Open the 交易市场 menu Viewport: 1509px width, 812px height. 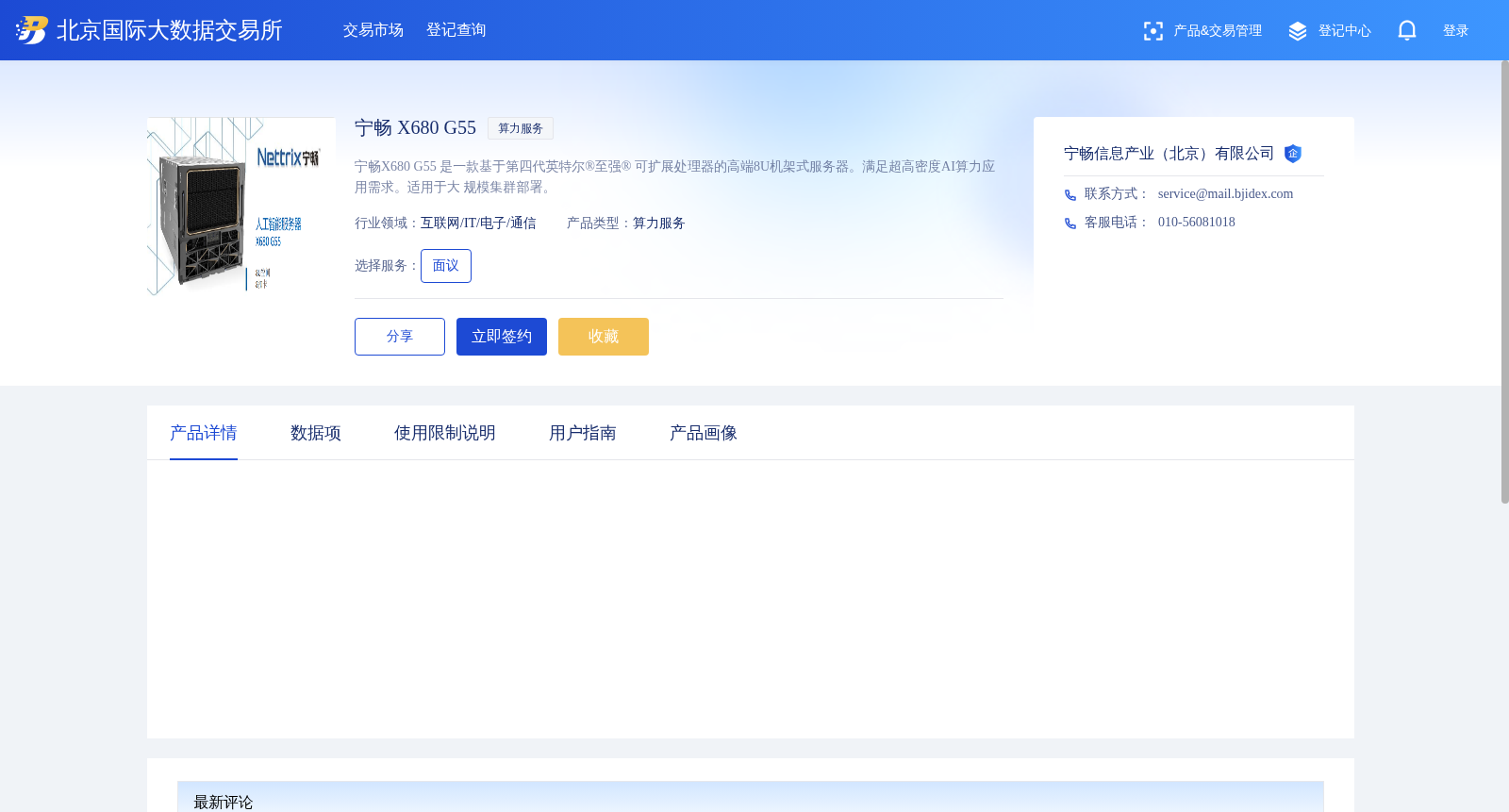tap(373, 30)
